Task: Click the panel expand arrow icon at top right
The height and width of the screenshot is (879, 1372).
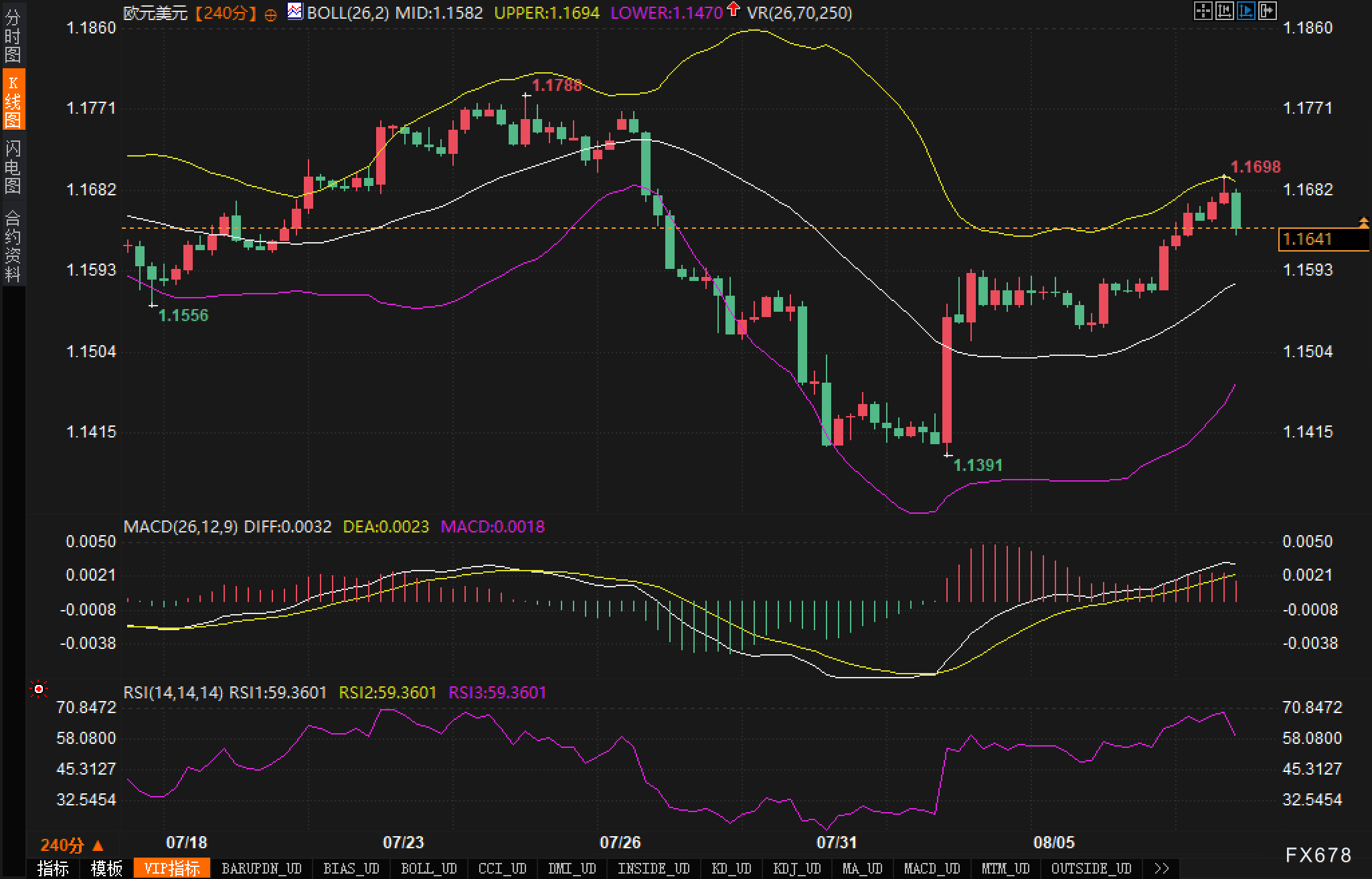Action: [1267, 11]
